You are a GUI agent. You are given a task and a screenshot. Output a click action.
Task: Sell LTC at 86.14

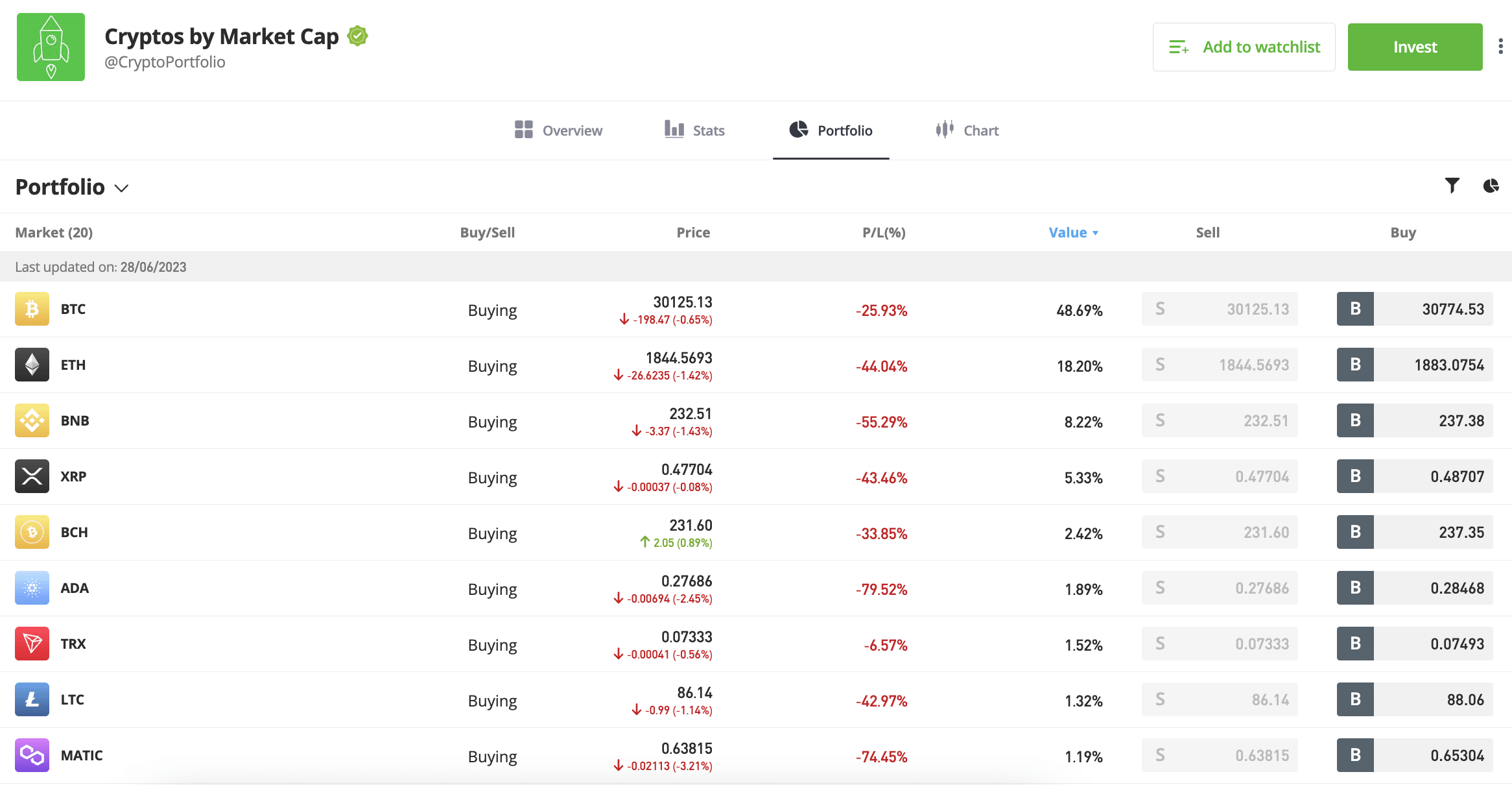pyautogui.click(x=1220, y=699)
